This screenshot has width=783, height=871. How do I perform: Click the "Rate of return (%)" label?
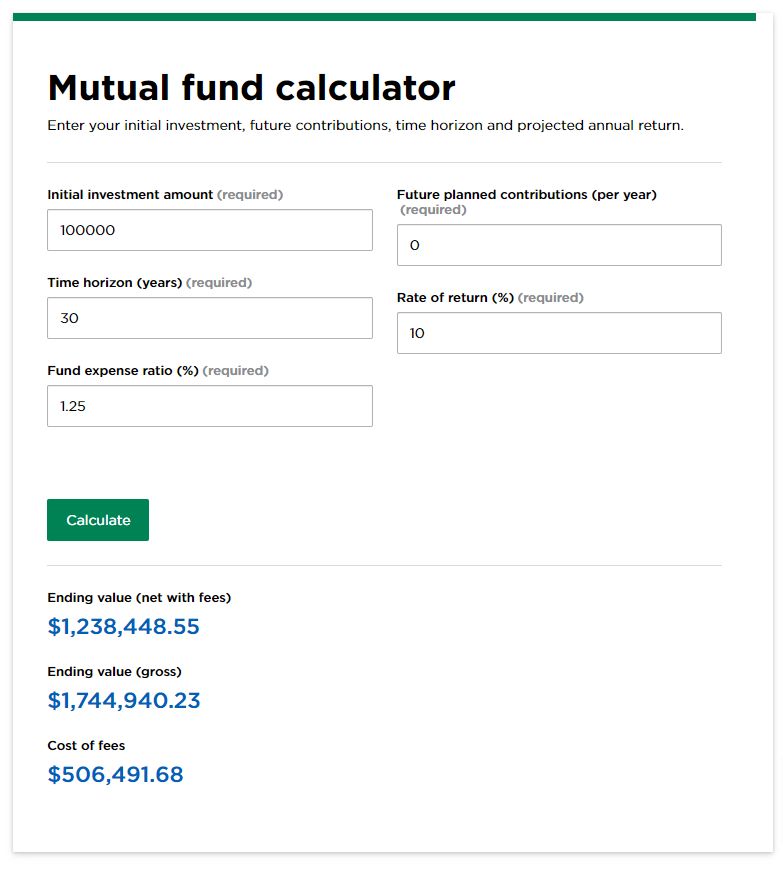[455, 298]
